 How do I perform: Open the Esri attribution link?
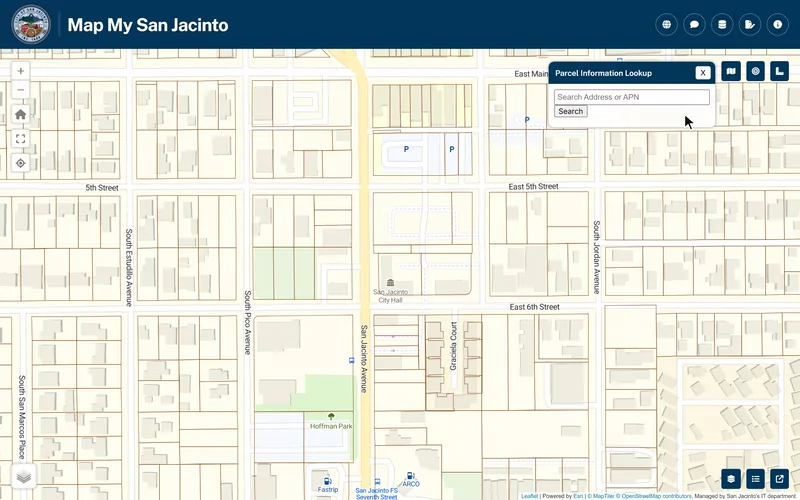point(578,496)
